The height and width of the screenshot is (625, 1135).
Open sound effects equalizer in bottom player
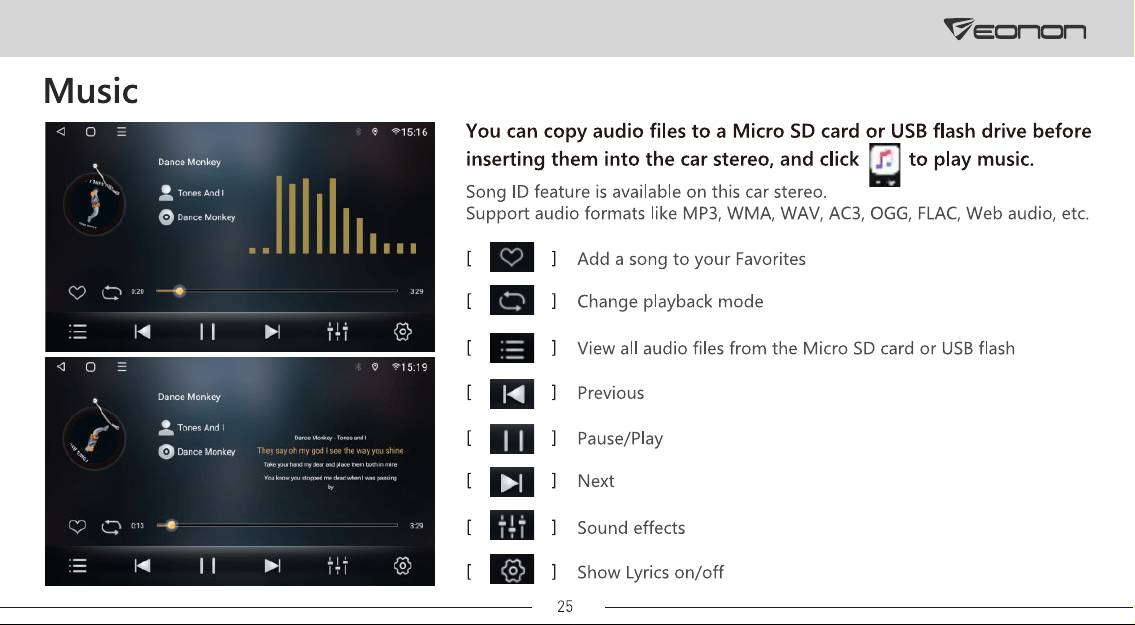point(337,566)
